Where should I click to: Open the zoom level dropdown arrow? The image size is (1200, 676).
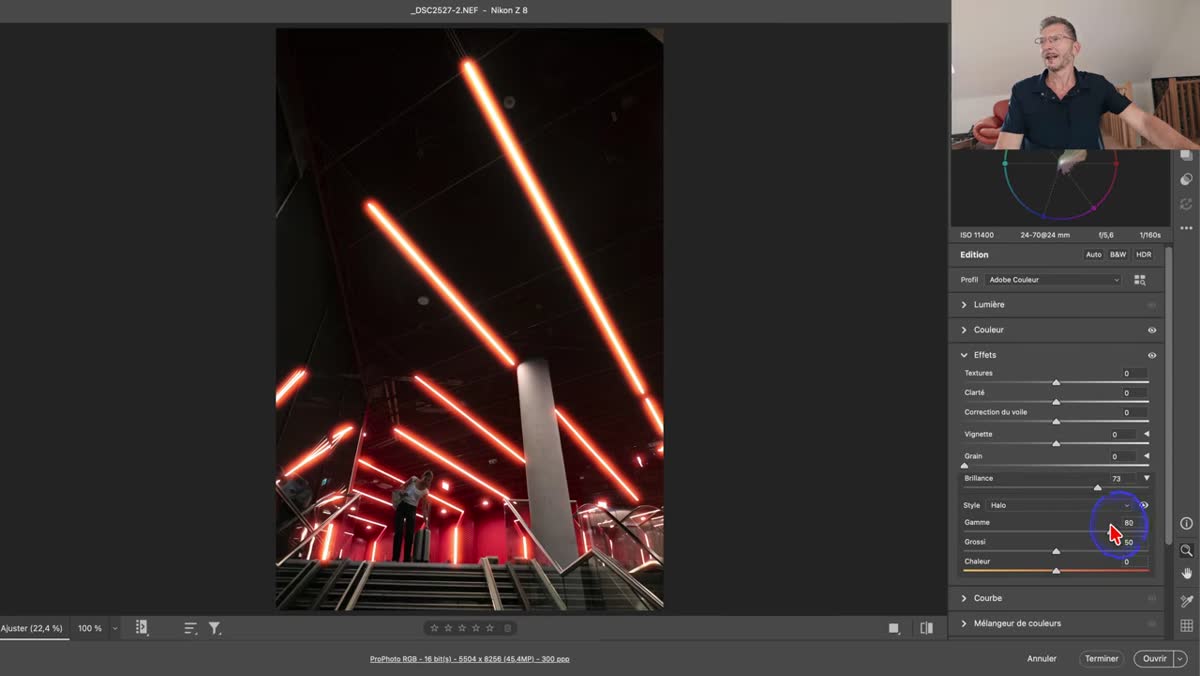pyautogui.click(x=115, y=629)
